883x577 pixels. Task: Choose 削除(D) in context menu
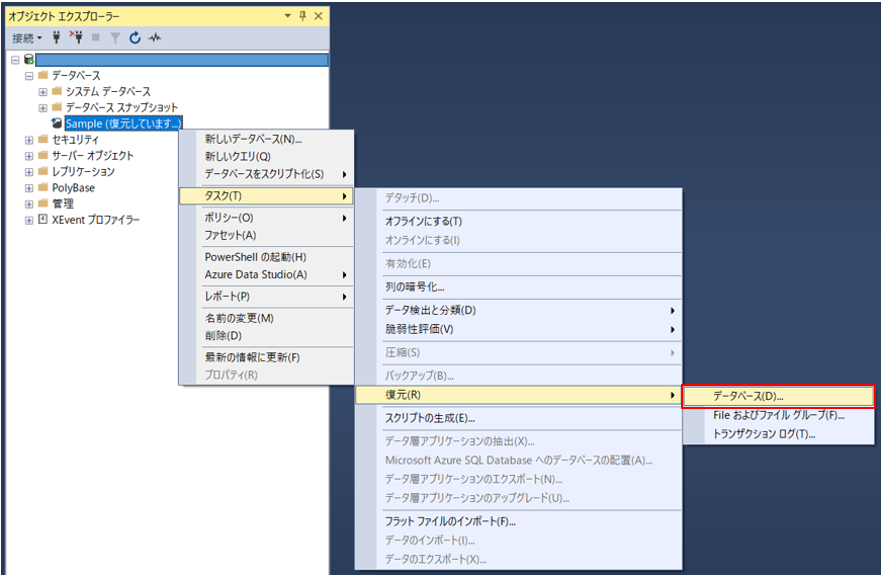tap(266, 336)
